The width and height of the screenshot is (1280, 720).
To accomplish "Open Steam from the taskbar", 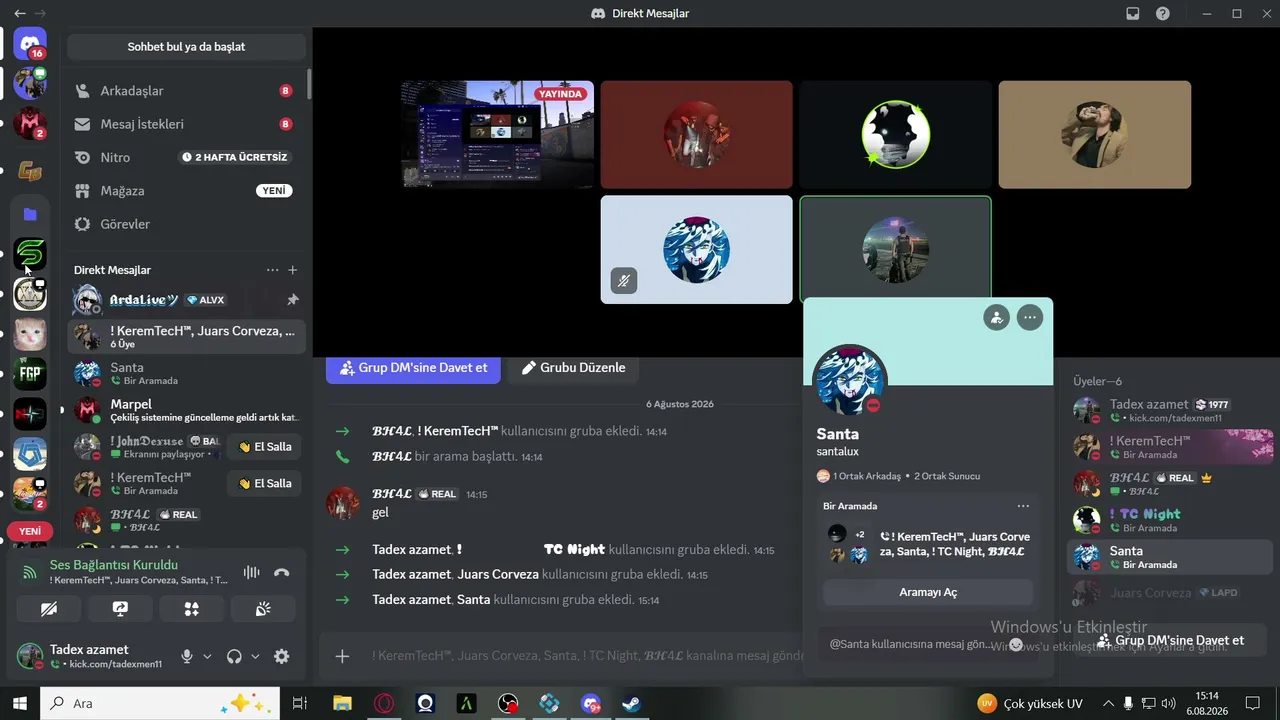I will (631, 703).
